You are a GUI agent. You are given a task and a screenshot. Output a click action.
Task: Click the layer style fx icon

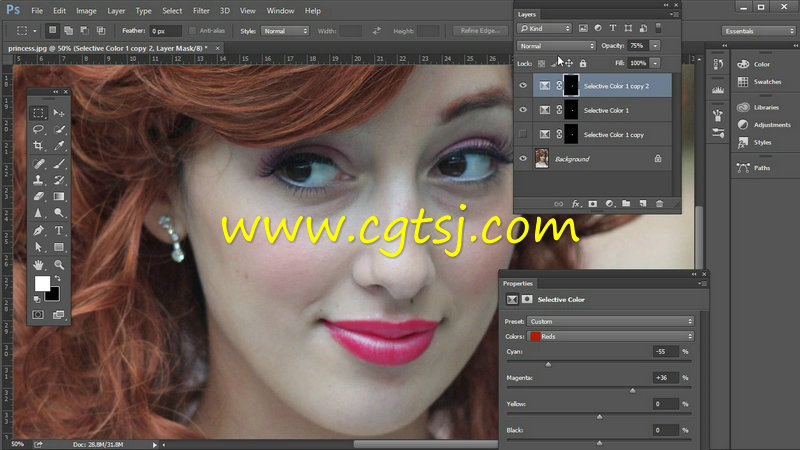pyautogui.click(x=576, y=204)
